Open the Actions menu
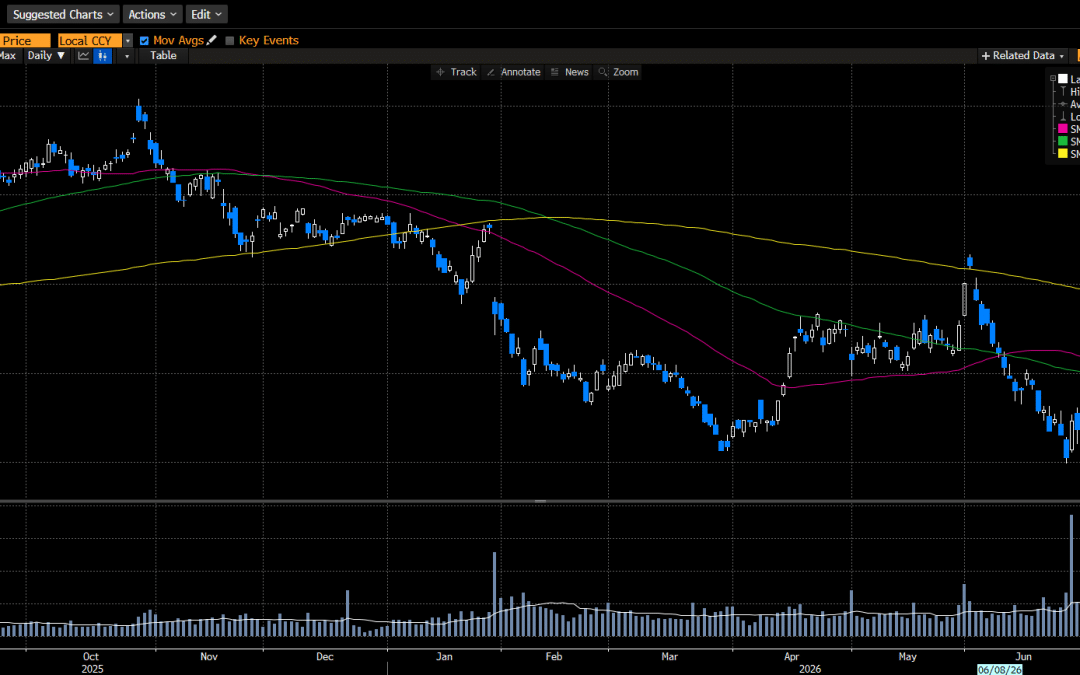The width and height of the screenshot is (1080, 675). pos(152,14)
